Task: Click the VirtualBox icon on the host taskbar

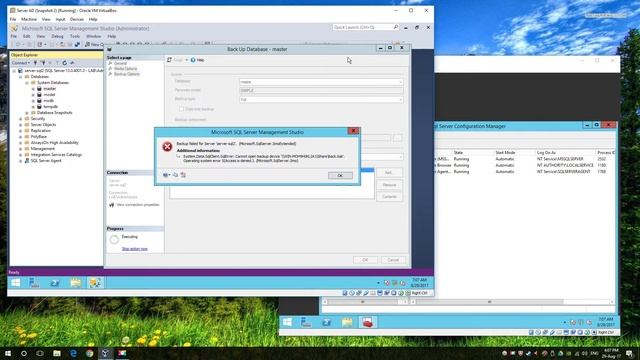Action: (x=105, y=353)
